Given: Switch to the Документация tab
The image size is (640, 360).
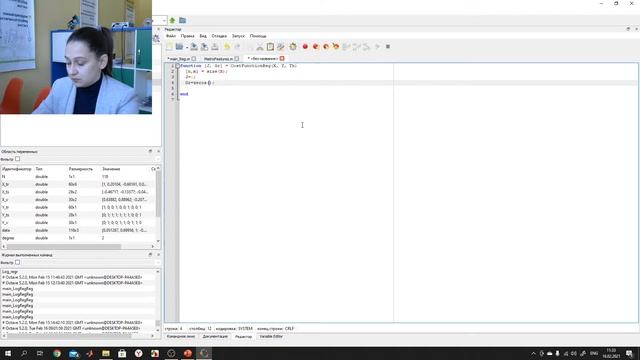Looking at the screenshot, I should pyautogui.click(x=215, y=337).
